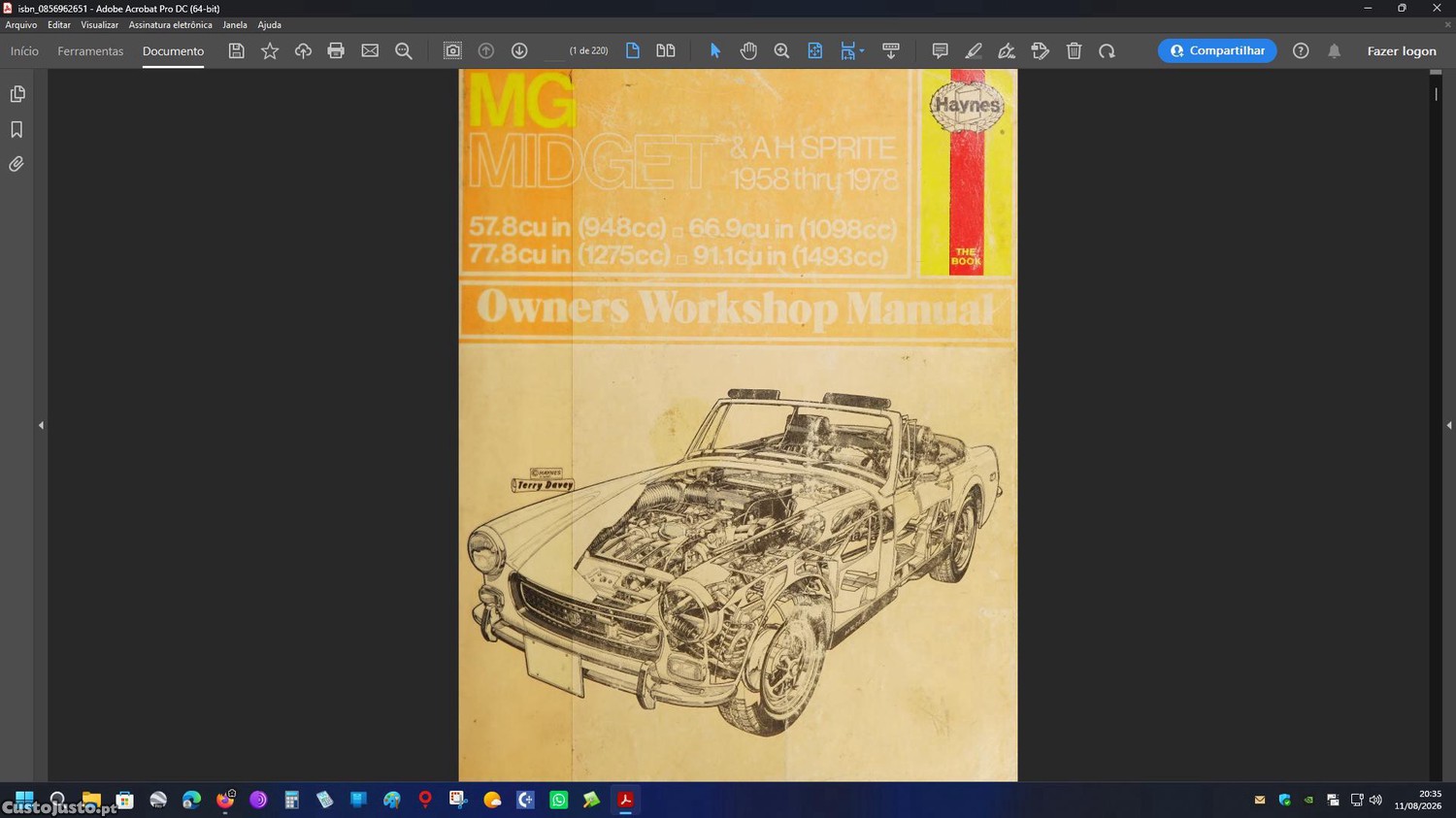The width and height of the screenshot is (1456, 818).
Task: Activate the selection arrow tool
Action: [x=715, y=50]
